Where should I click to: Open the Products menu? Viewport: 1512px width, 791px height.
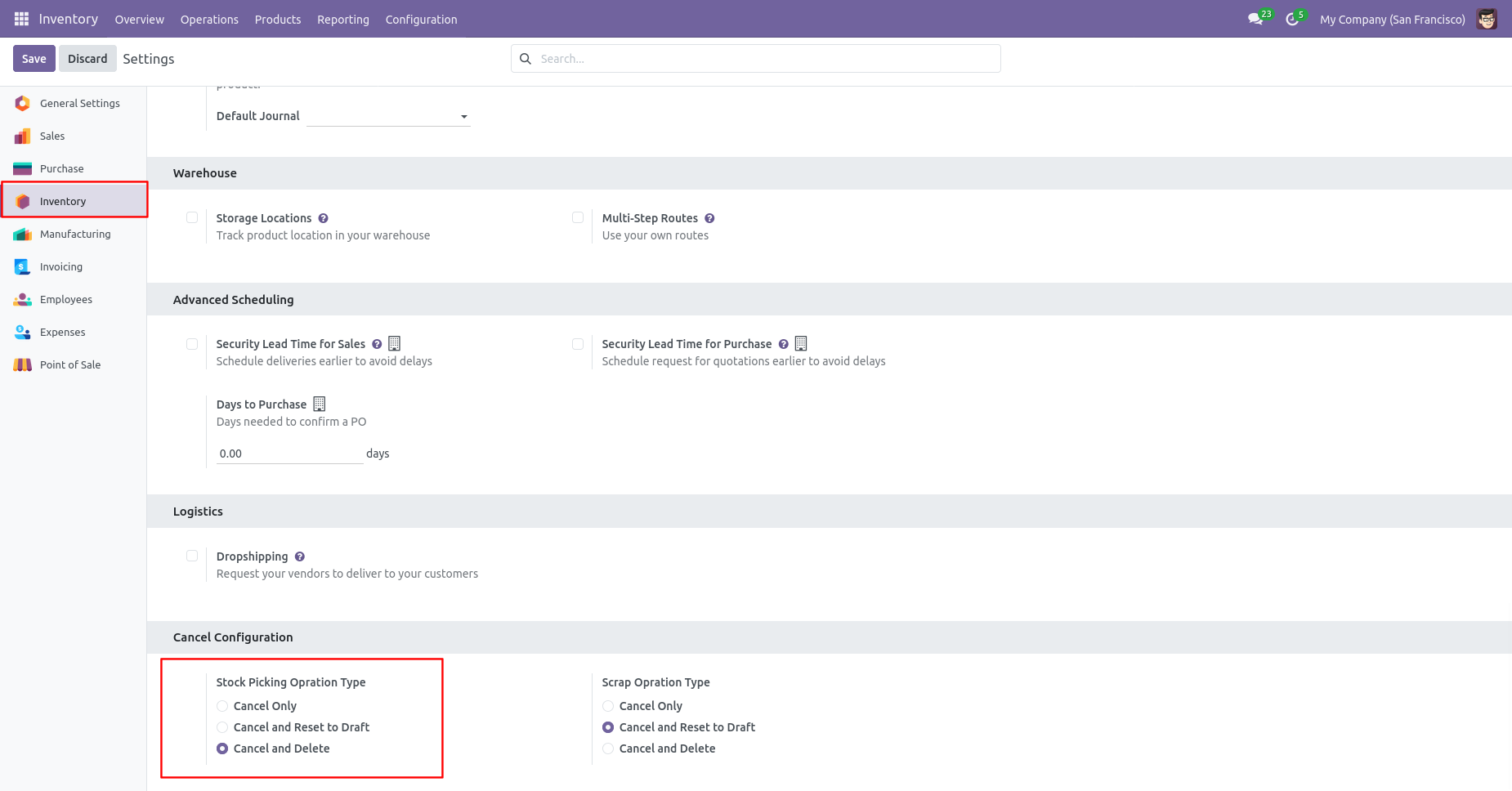click(x=278, y=19)
